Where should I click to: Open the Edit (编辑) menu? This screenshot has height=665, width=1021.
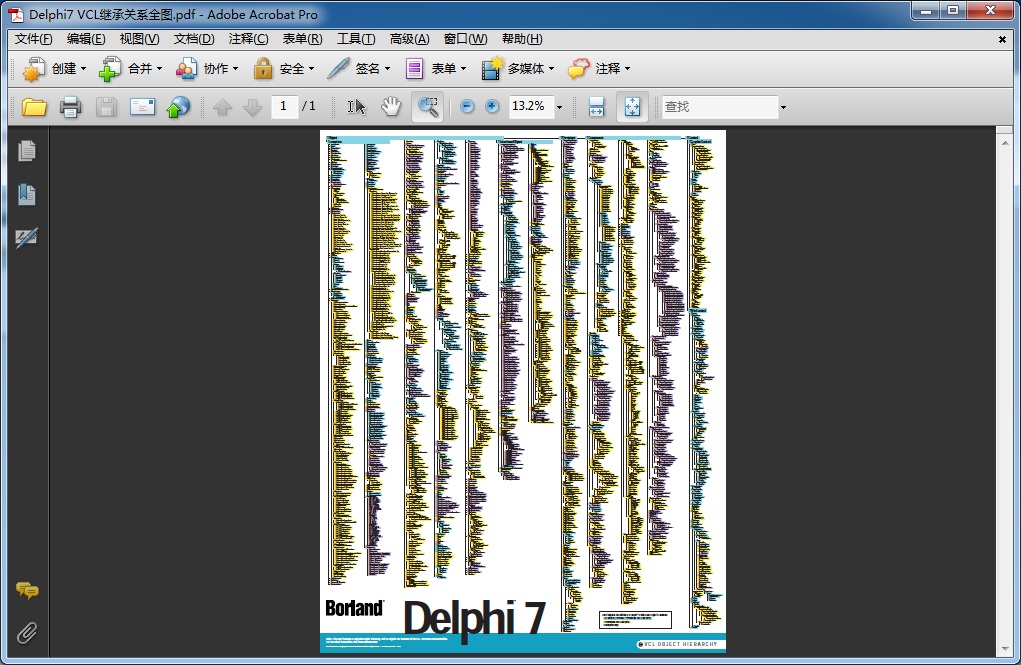coord(86,39)
